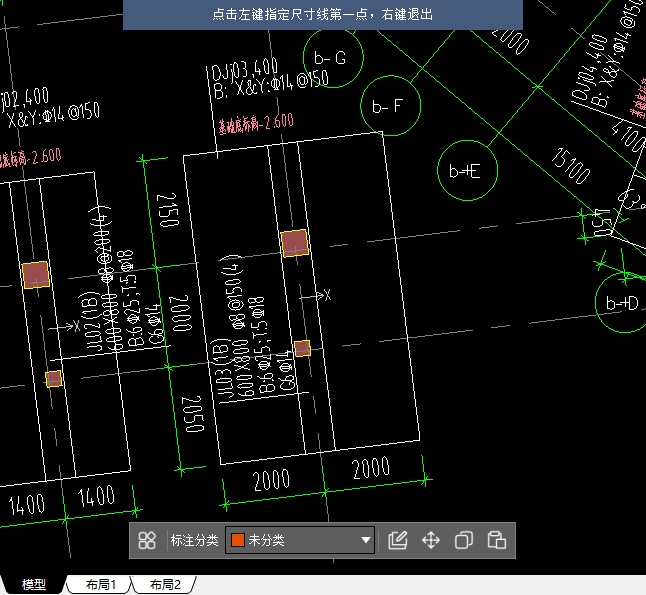The image size is (646, 595).
Task: Open the 布局2 layout tab
Action: pos(165,585)
